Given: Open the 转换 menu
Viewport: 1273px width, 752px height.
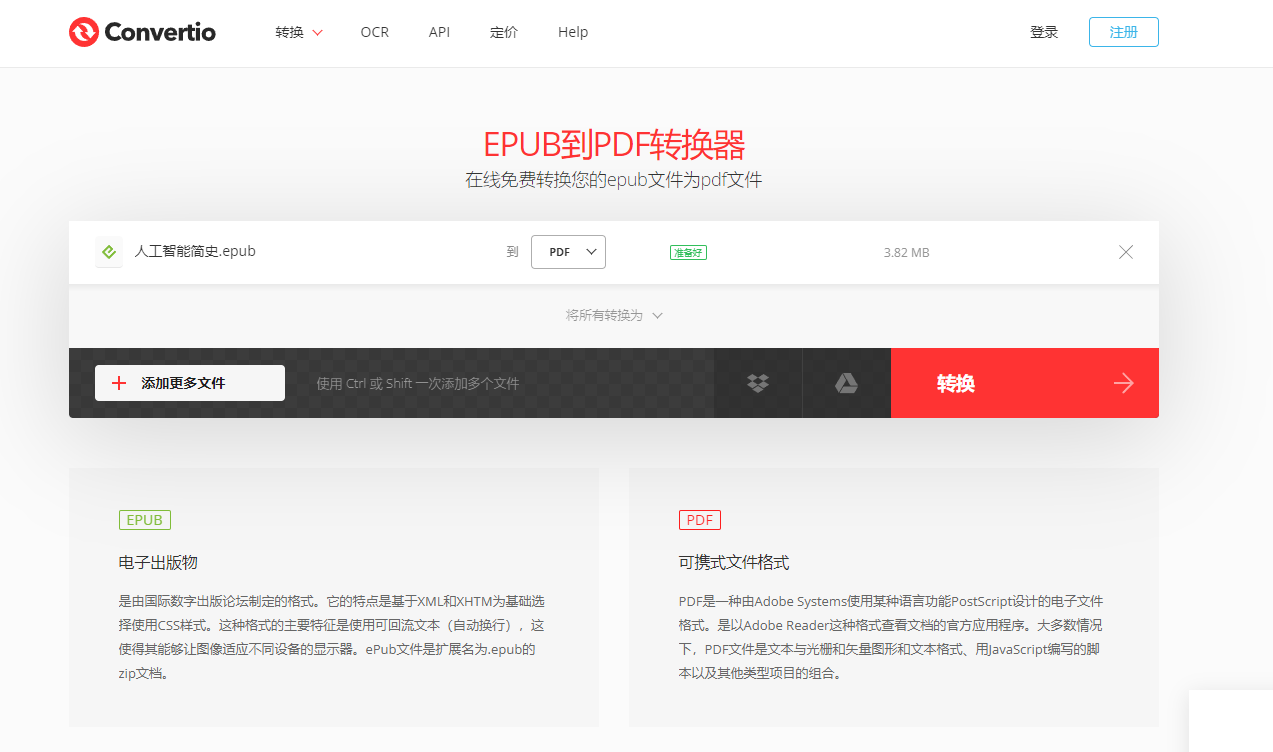Looking at the screenshot, I should [x=299, y=32].
